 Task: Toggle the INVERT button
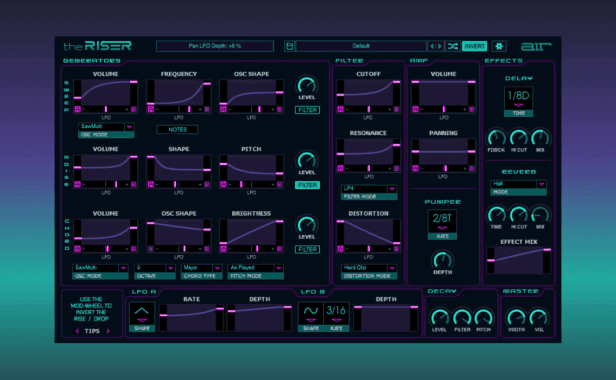point(474,46)
